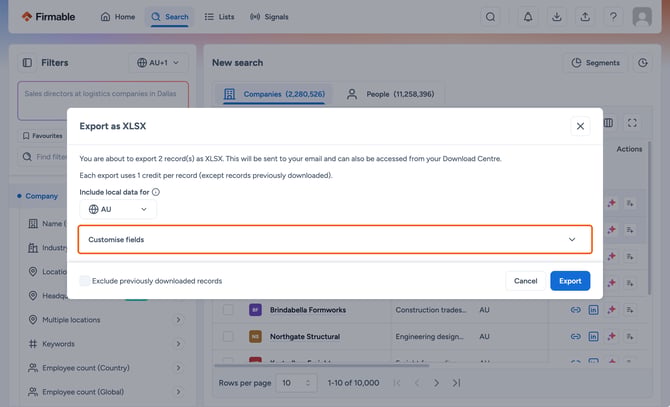Viewport: 670px width, 407px height.
Task: Click the Firmable logo
Action: [48, 17]
